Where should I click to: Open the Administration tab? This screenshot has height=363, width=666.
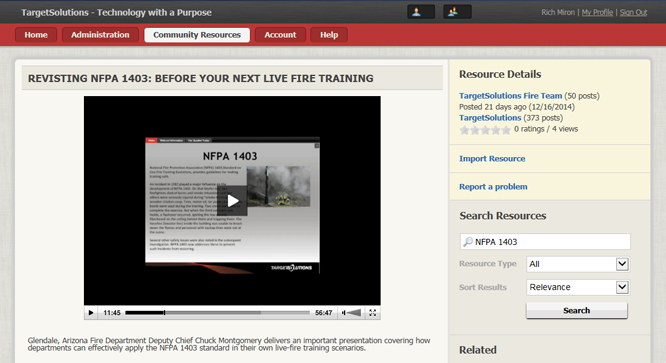(100, 35)
